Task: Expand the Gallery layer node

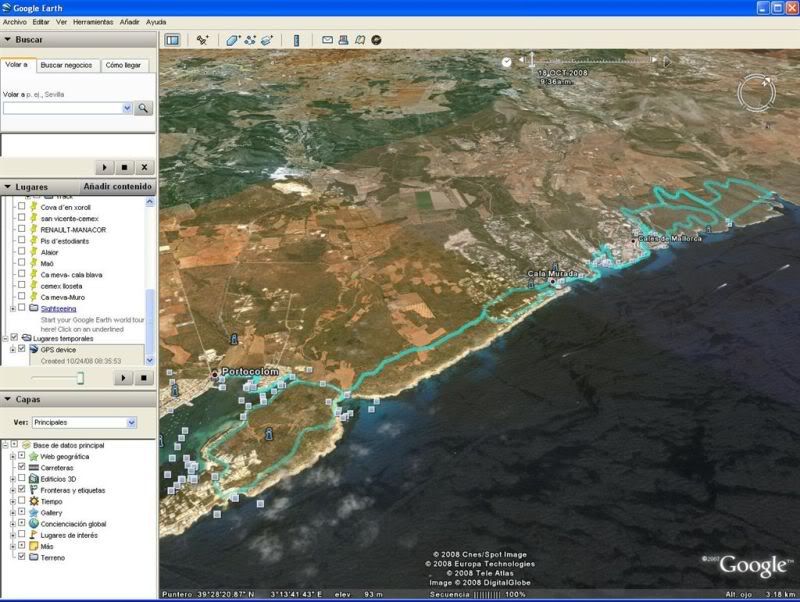Action: [13, 513]
